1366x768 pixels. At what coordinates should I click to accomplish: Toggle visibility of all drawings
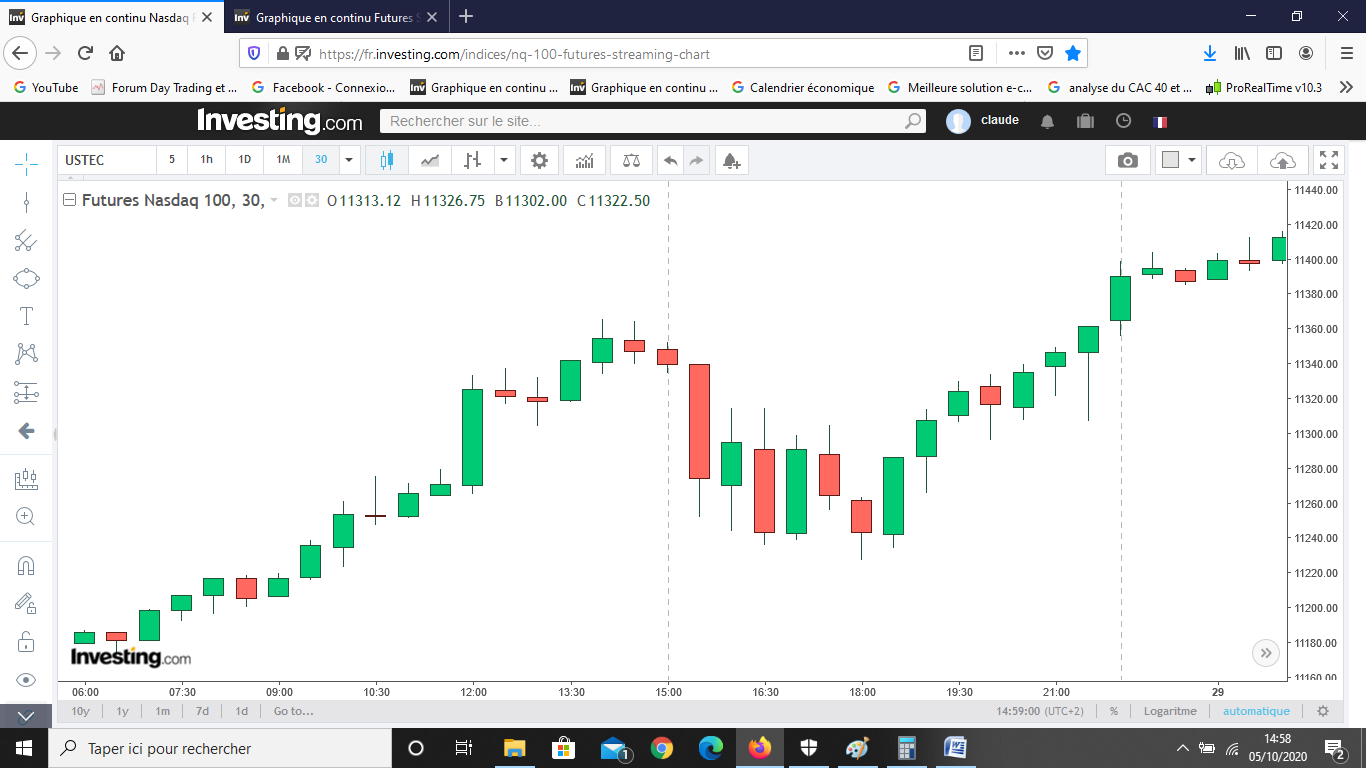click(x=26, y=680)
